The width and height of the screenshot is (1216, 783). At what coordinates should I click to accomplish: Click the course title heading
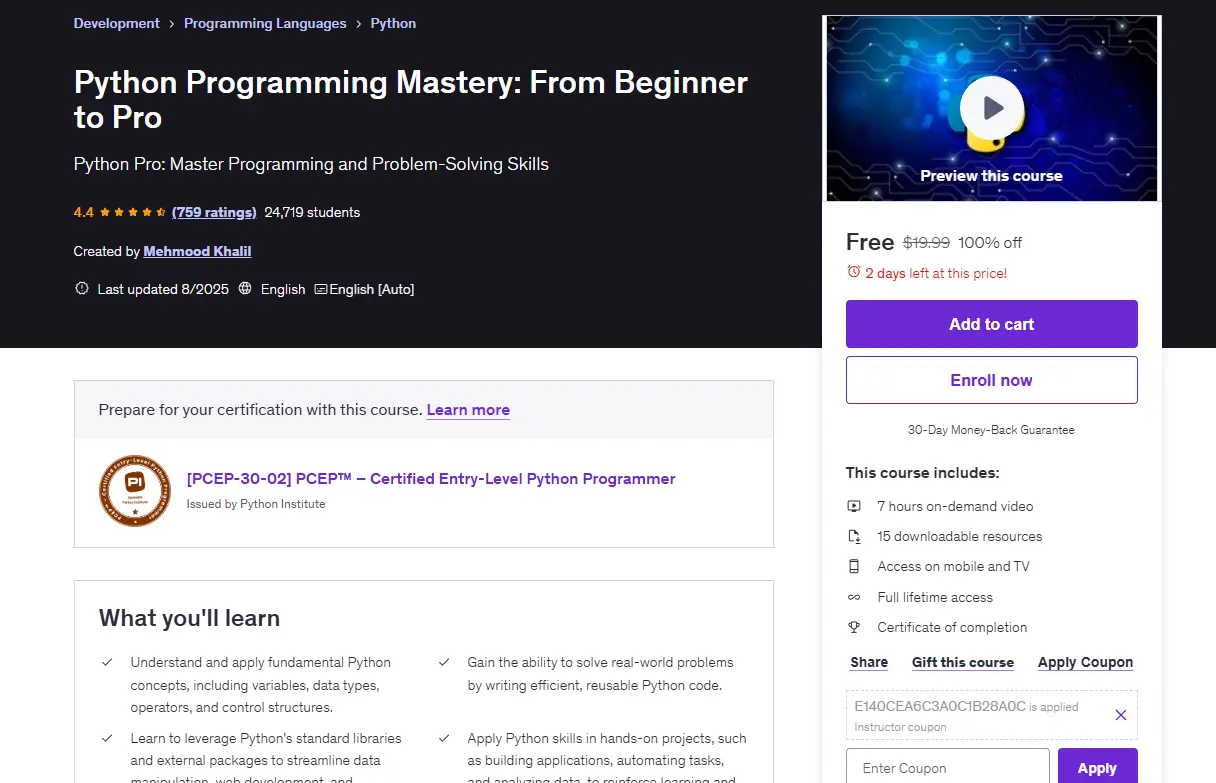[411, 99]
